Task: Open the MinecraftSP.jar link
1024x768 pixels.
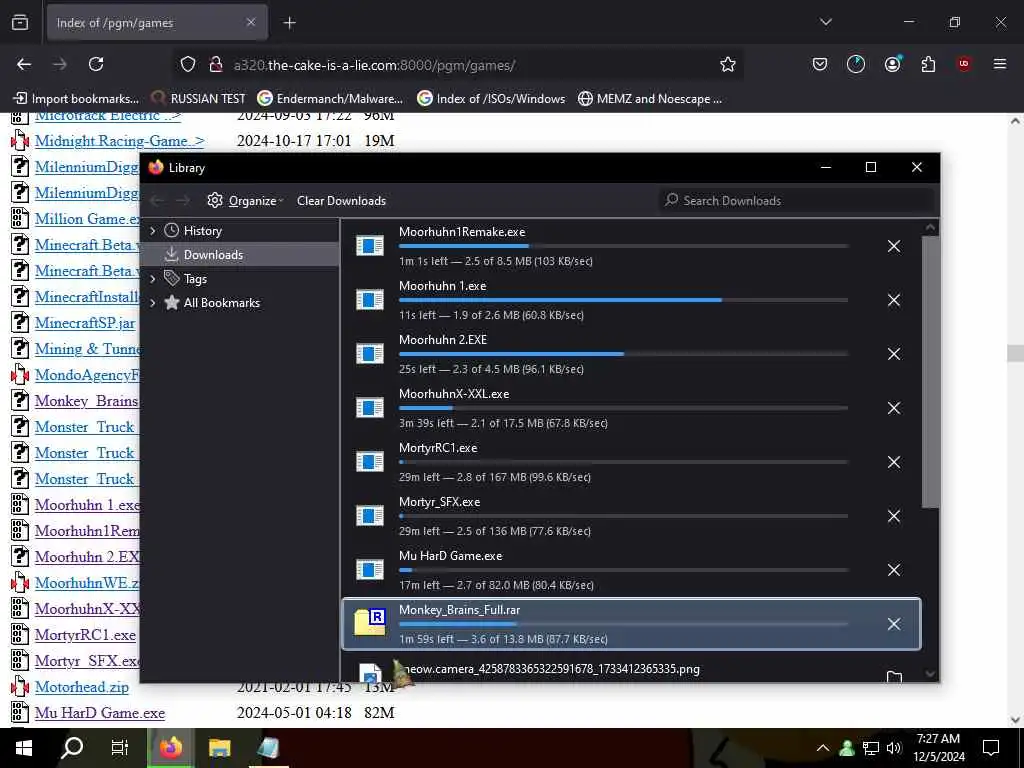Action: coord(85,323)
